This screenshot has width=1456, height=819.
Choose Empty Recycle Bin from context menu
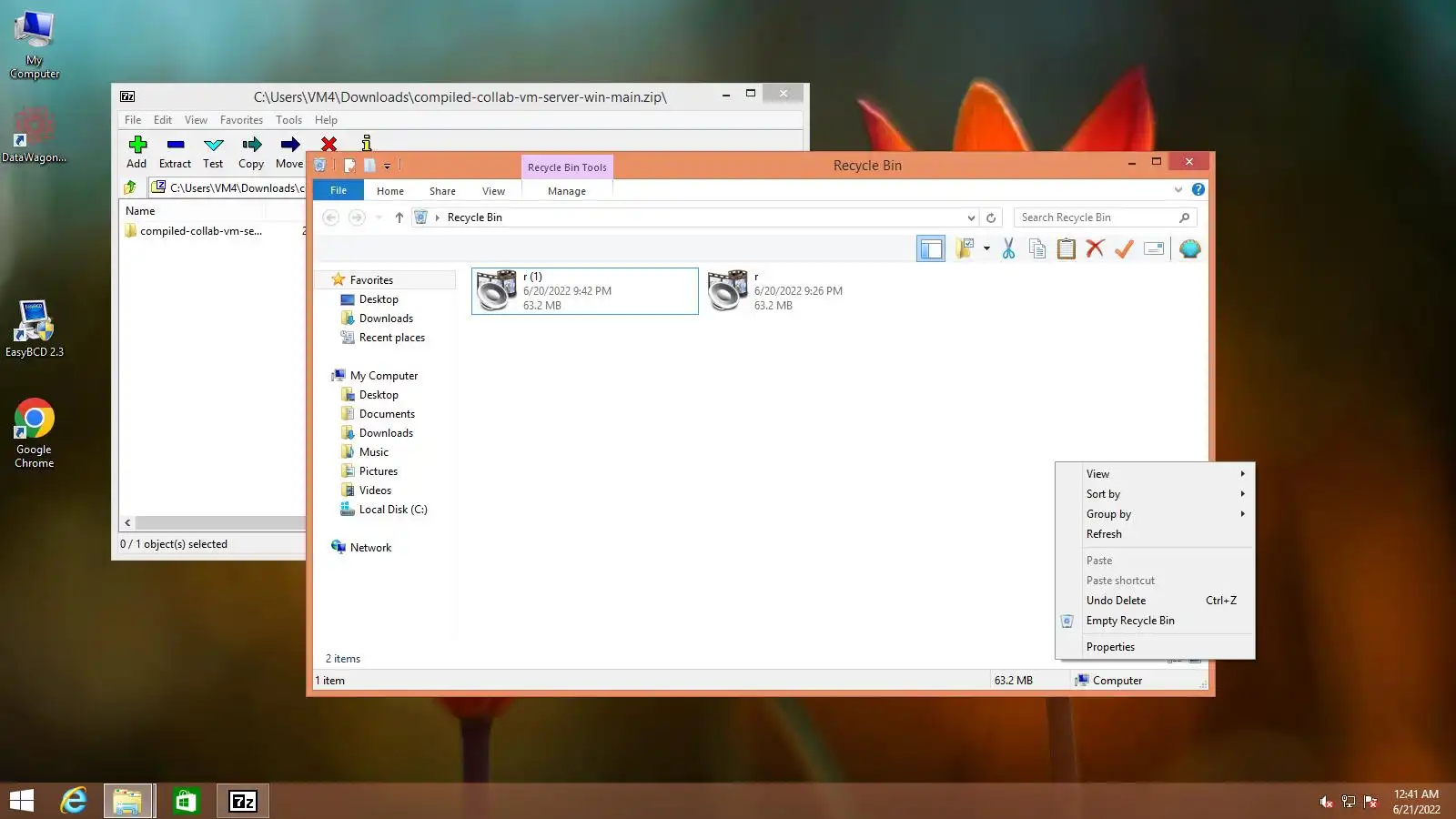(x=1155, y=621)
